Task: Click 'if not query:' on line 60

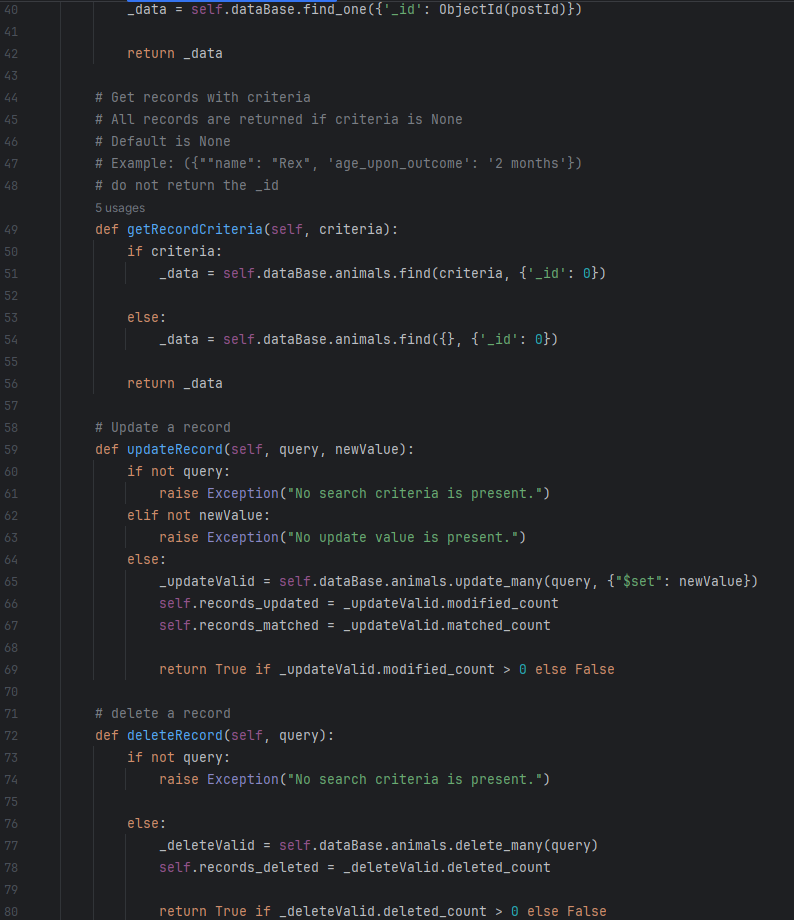Action: tap(179, 471)
